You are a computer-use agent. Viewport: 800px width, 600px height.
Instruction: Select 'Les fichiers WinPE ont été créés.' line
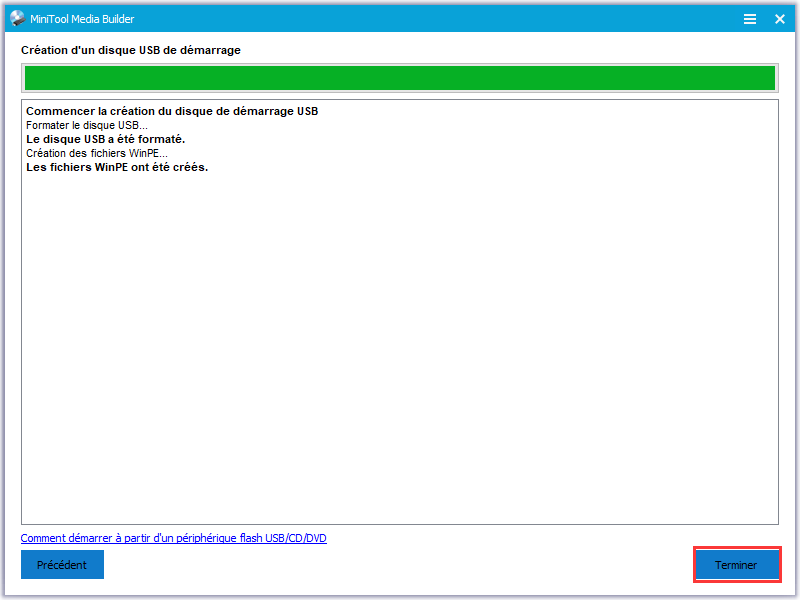tap(117, 167)
